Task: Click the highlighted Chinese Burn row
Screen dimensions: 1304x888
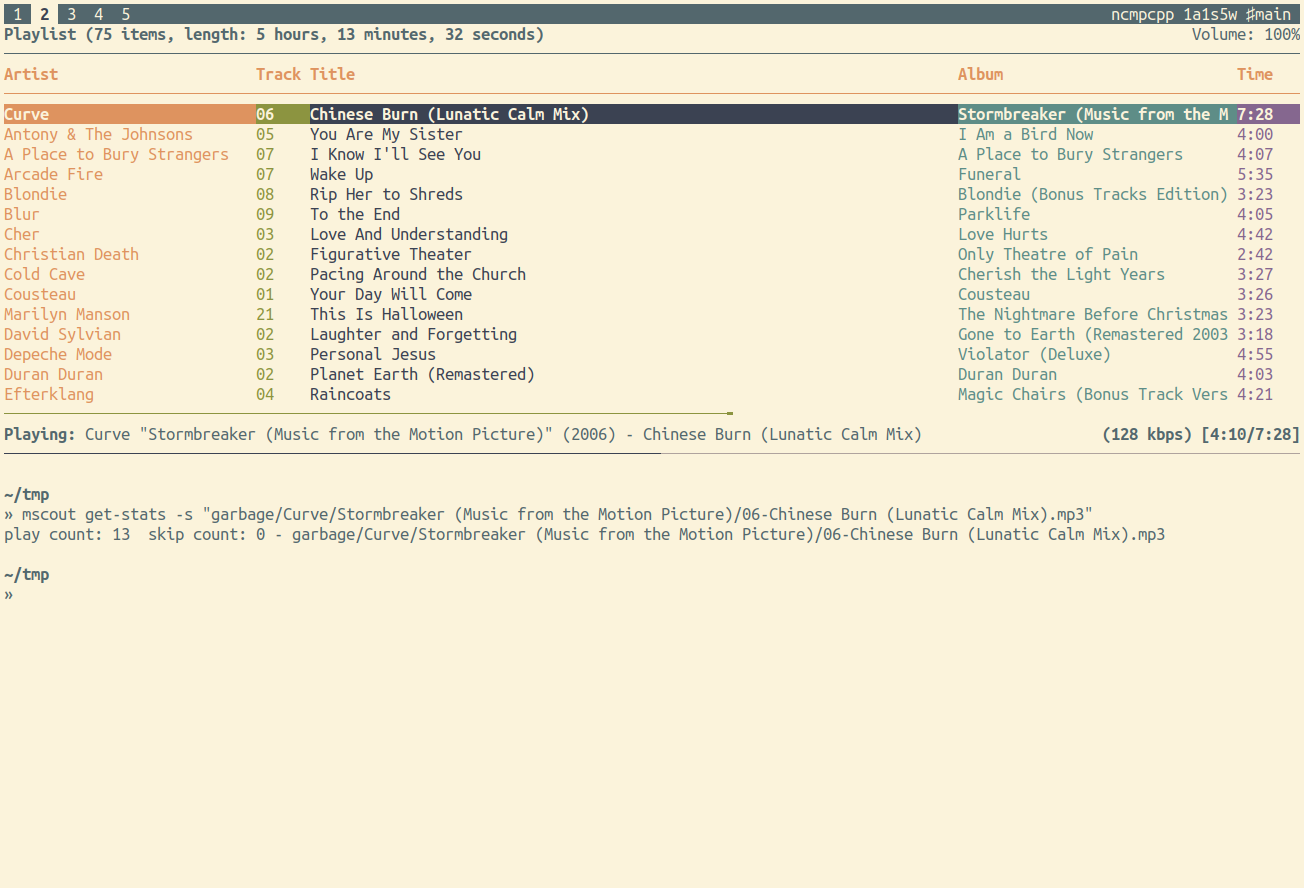Action: coord(652,114)
